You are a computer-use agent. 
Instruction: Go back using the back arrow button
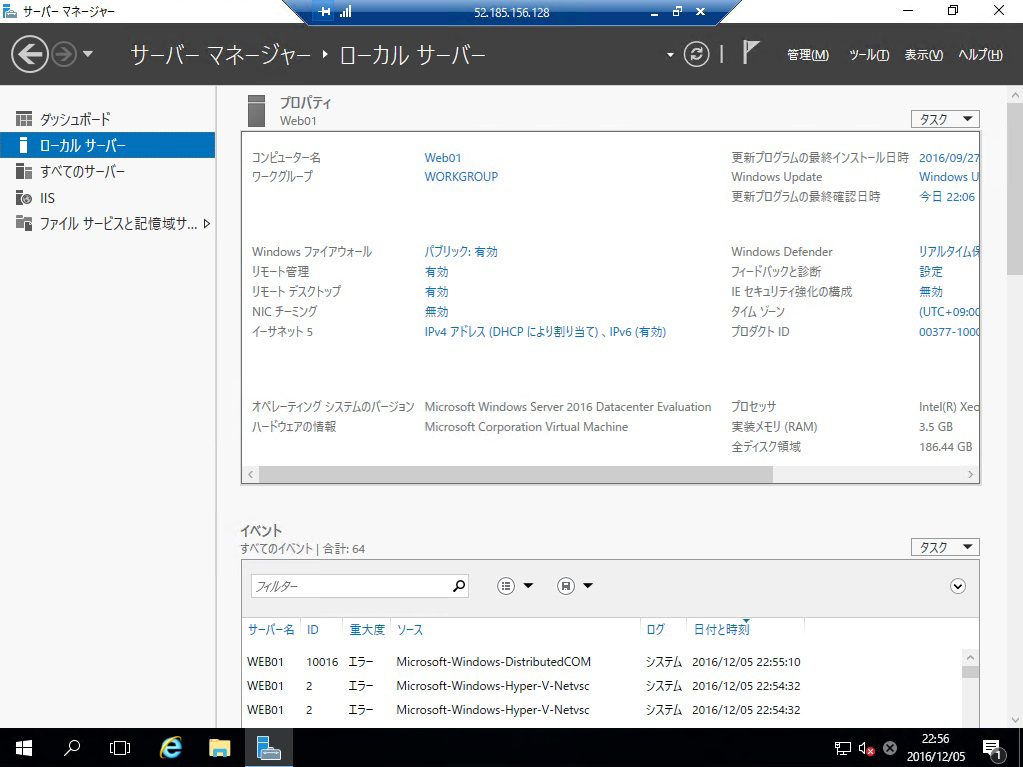pos(29,54)
